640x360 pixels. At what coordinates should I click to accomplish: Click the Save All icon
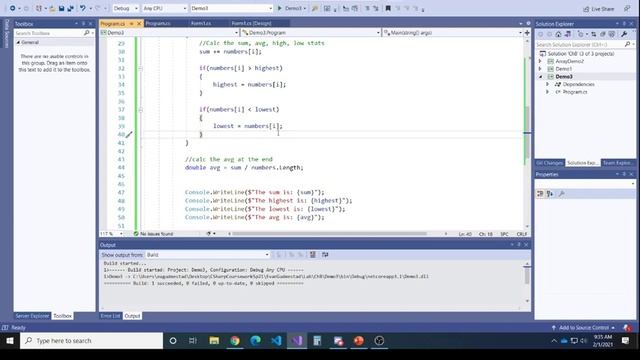coord(70,8)
